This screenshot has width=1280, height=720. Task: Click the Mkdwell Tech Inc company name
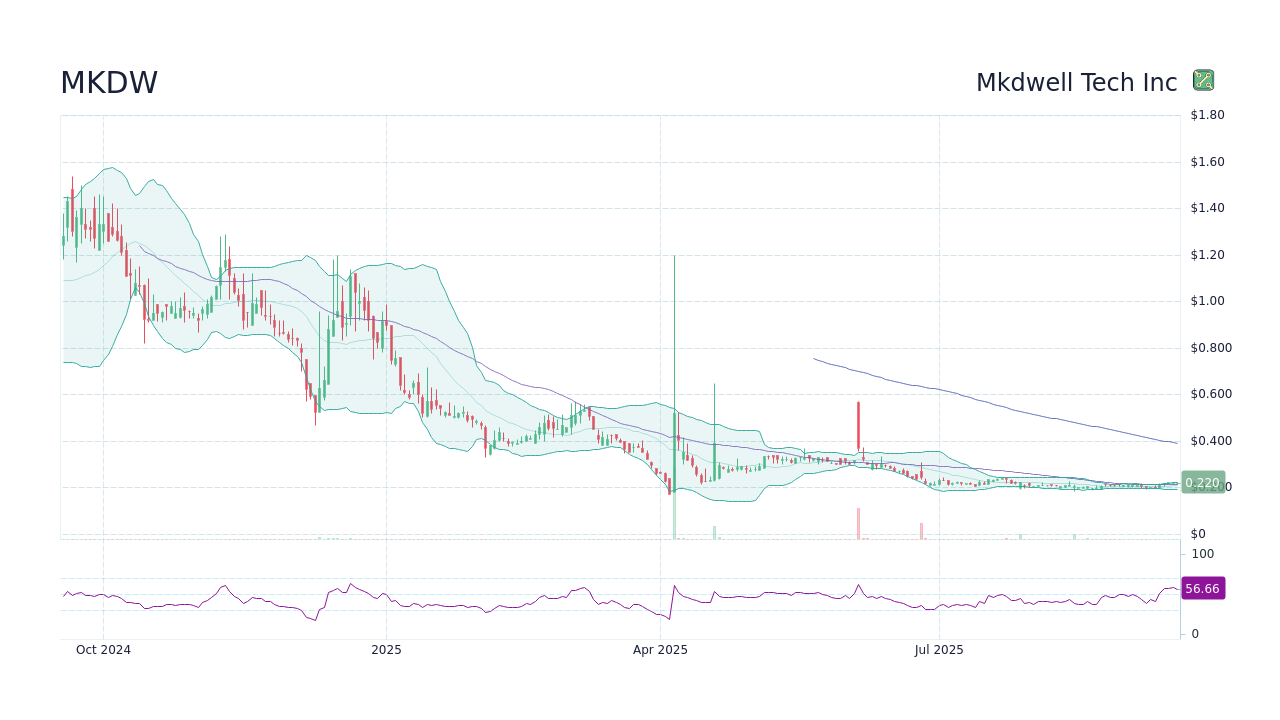[1077, 82]
